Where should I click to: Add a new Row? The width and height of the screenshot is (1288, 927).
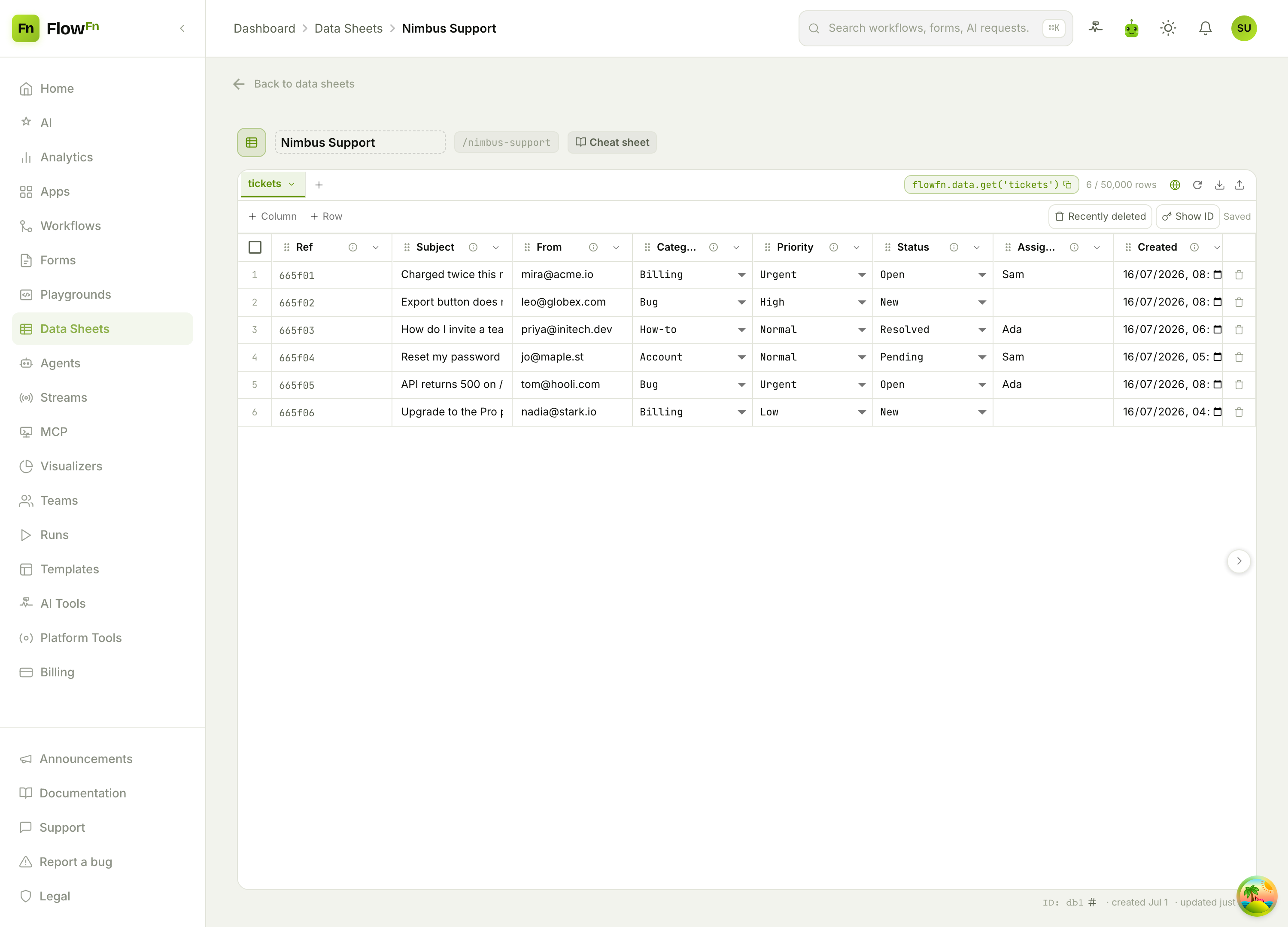point(326,216)
